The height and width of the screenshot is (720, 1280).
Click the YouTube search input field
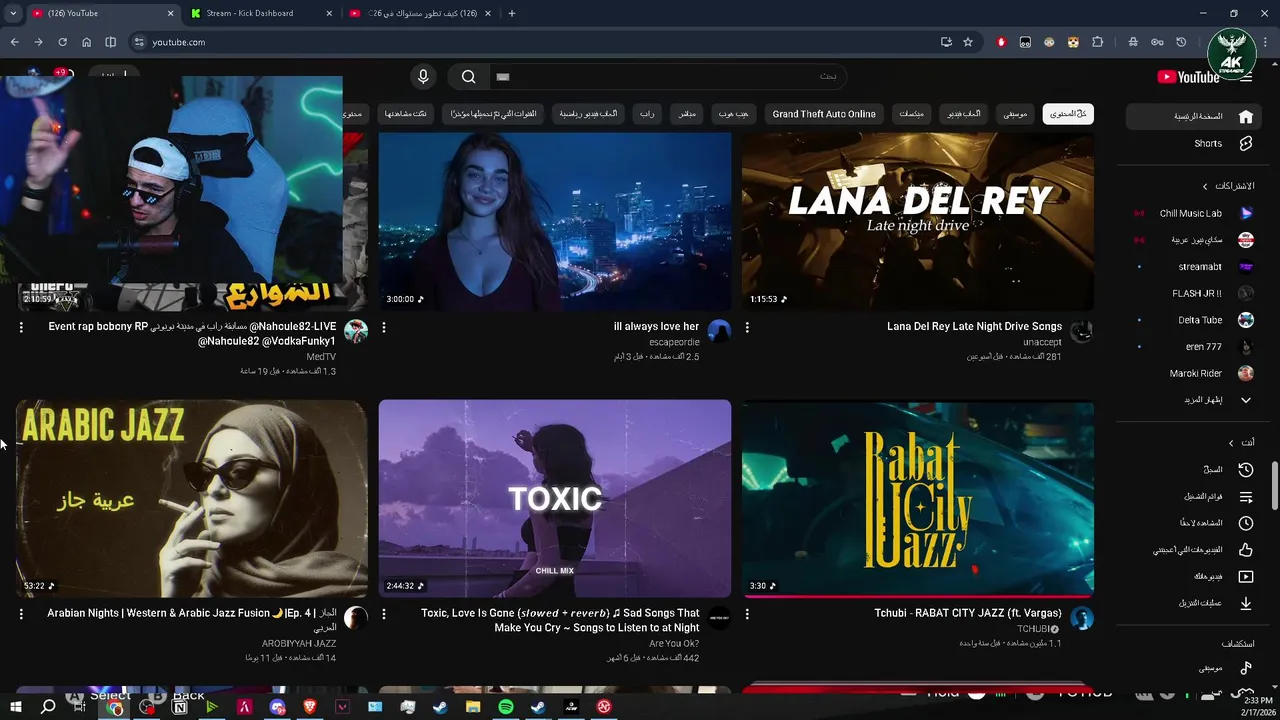668,77
